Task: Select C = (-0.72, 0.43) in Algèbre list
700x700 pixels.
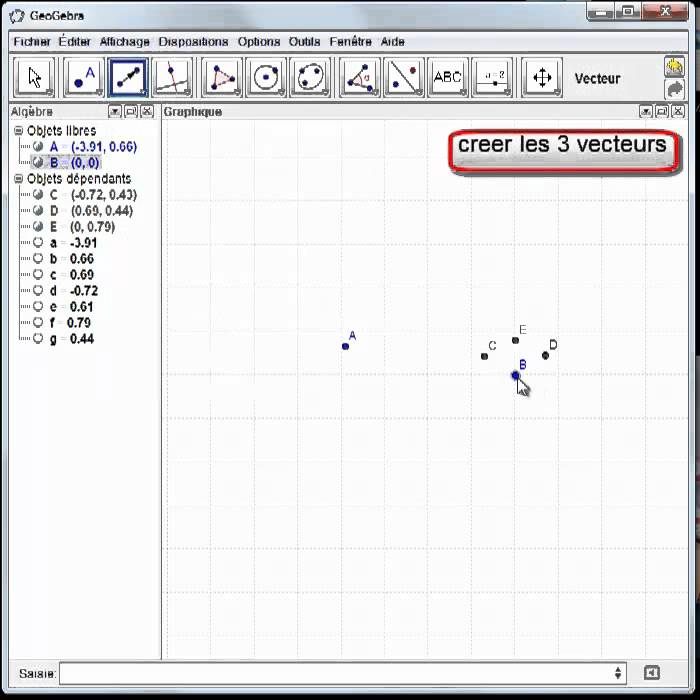Action: coord(93,195)
